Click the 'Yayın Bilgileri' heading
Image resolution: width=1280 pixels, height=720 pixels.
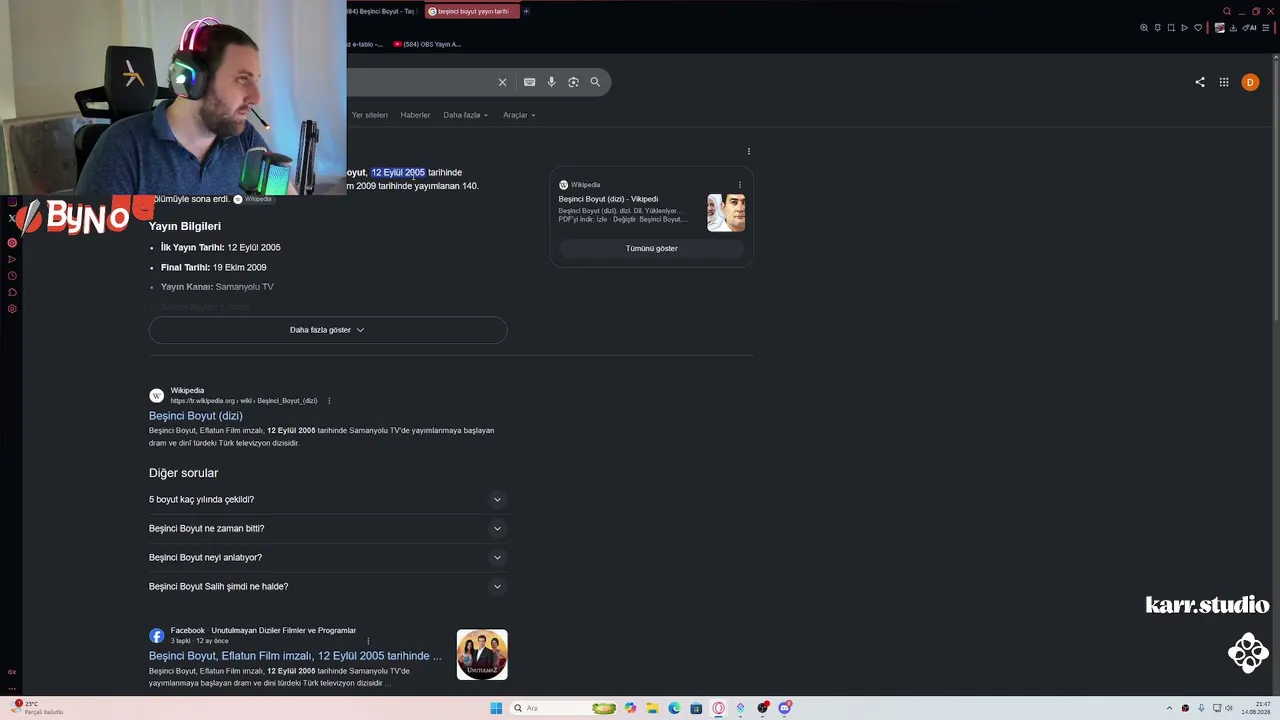(x=185, y=227)
